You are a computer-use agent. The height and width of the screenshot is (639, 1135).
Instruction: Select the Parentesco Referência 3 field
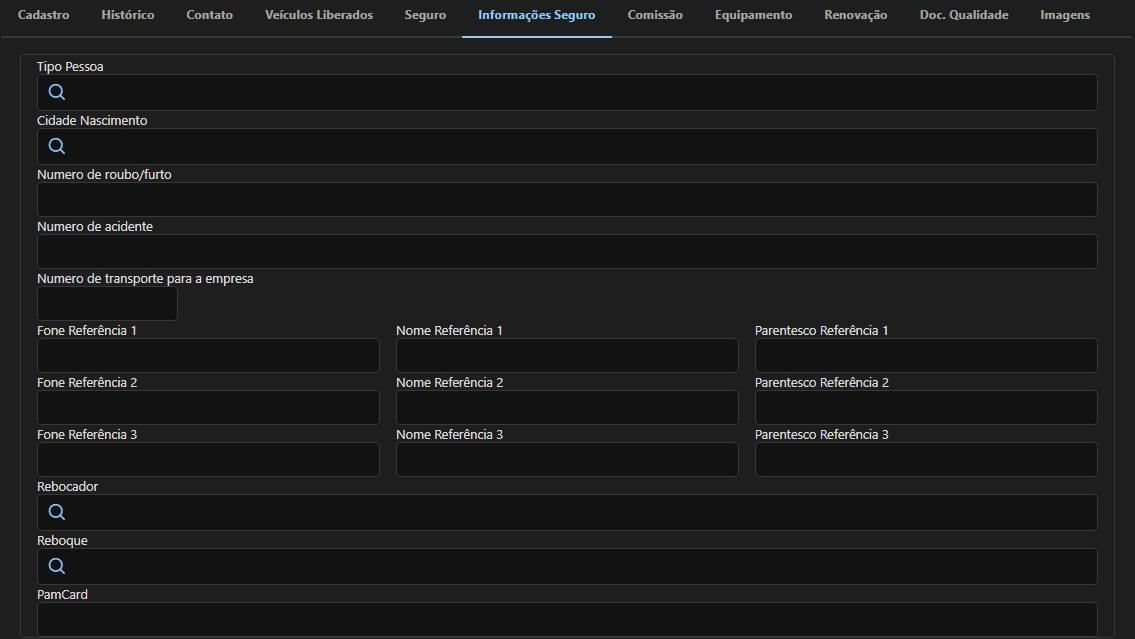pyautogui.click(x=926, y=460)
